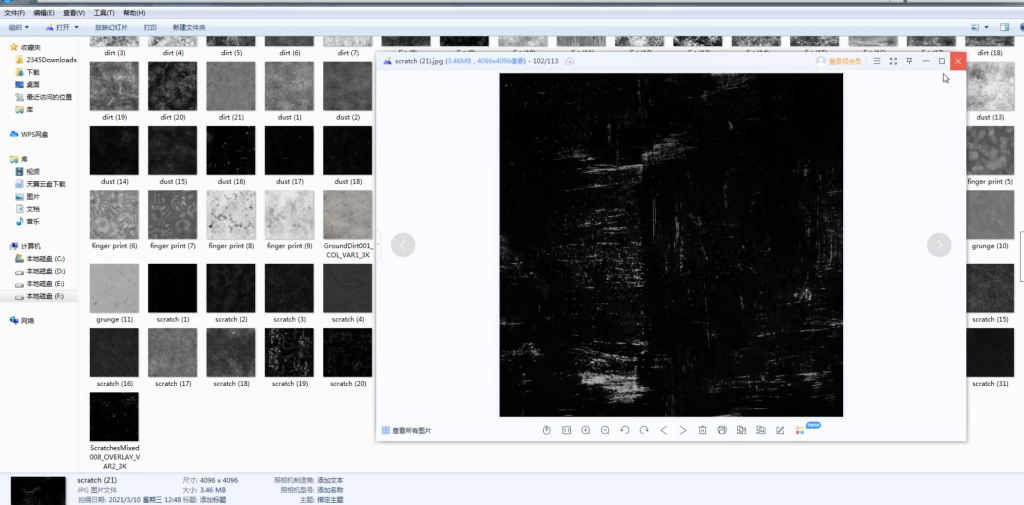Show image at actual 1:1 size
1024x505 pixels.
click(566, 430)
